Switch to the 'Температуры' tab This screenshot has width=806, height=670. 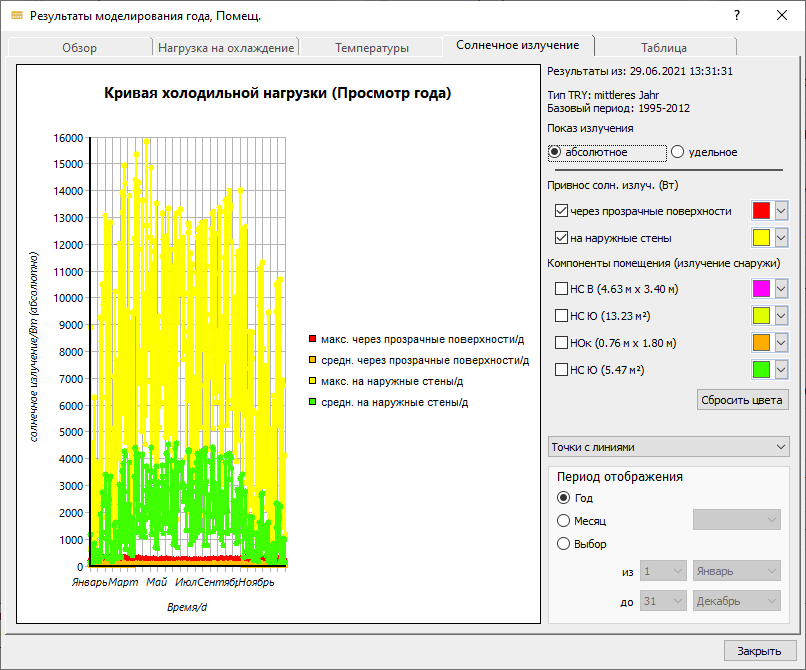coord(372,47)
